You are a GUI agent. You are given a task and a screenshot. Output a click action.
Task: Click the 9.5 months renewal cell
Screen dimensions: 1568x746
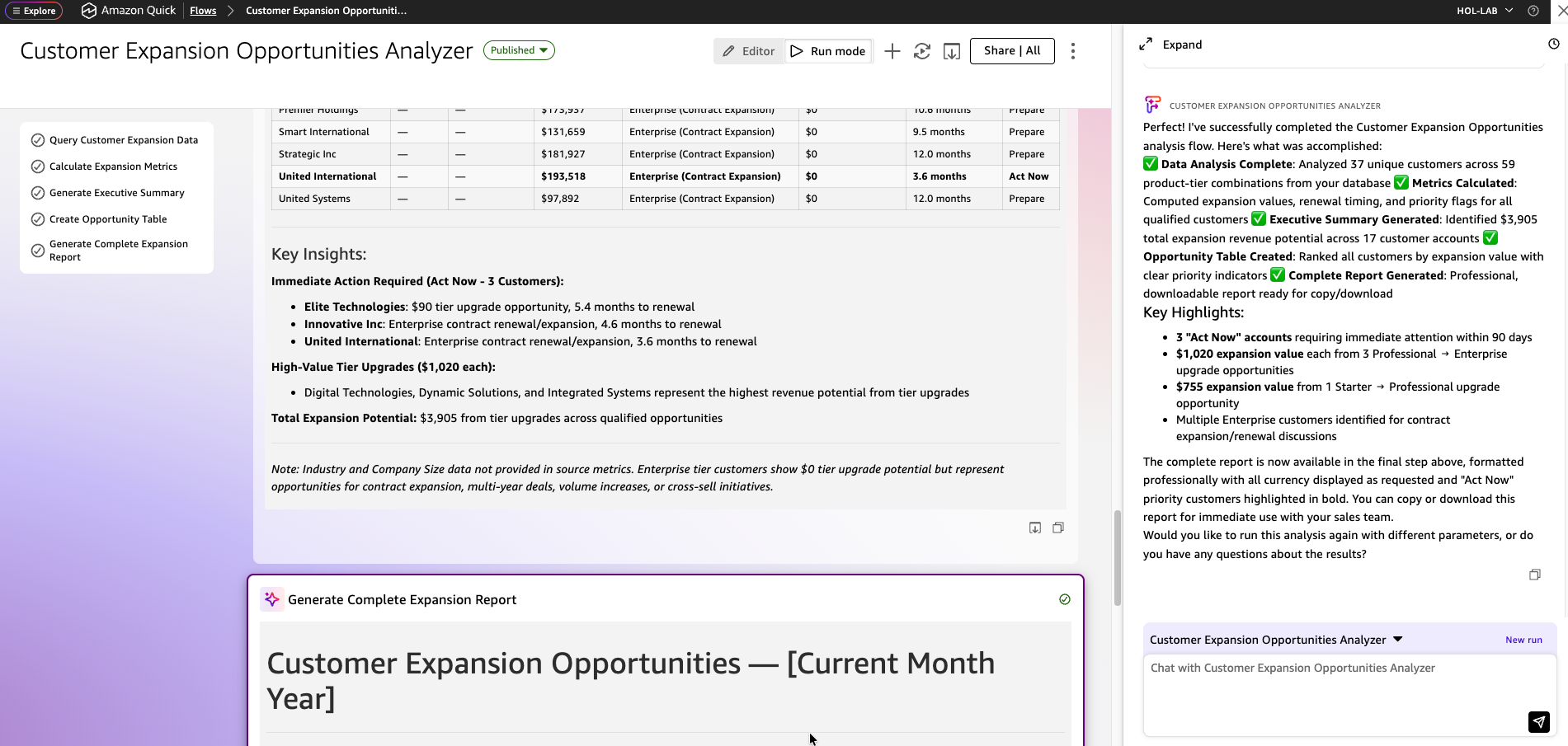point(954,132)
